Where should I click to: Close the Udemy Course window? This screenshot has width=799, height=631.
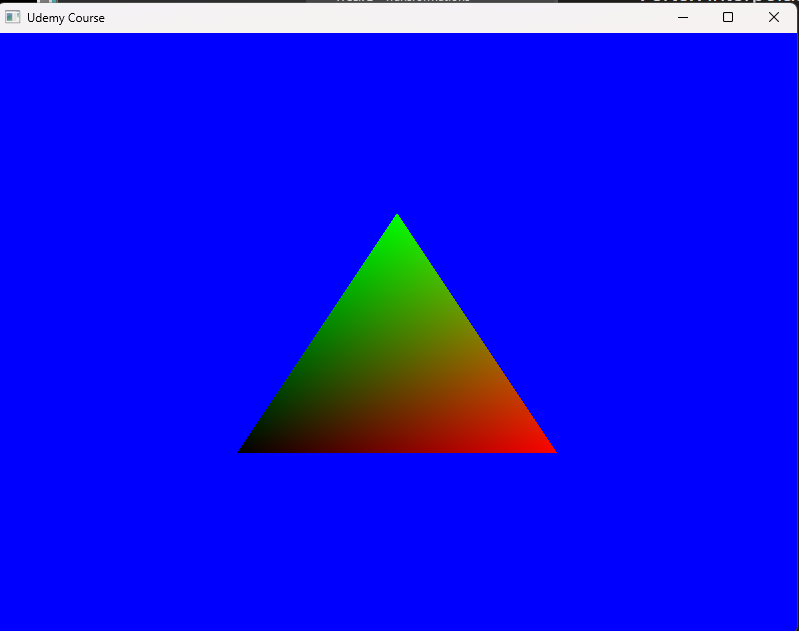coord(774,17)
